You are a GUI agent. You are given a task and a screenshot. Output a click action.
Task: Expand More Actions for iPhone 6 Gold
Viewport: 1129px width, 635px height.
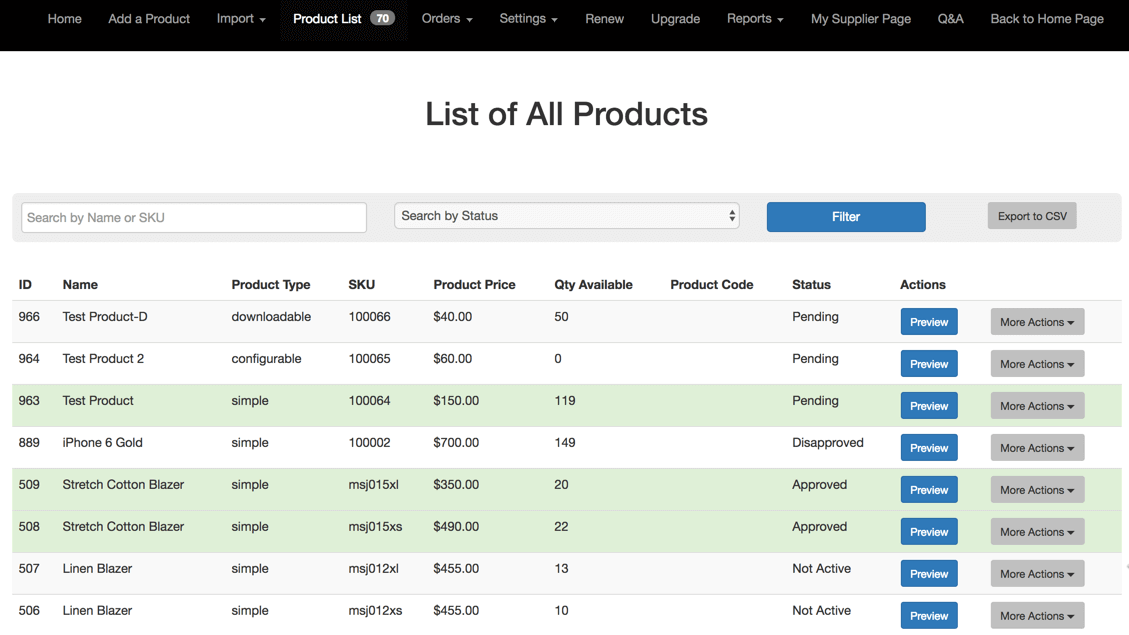tap(1037, 448)
